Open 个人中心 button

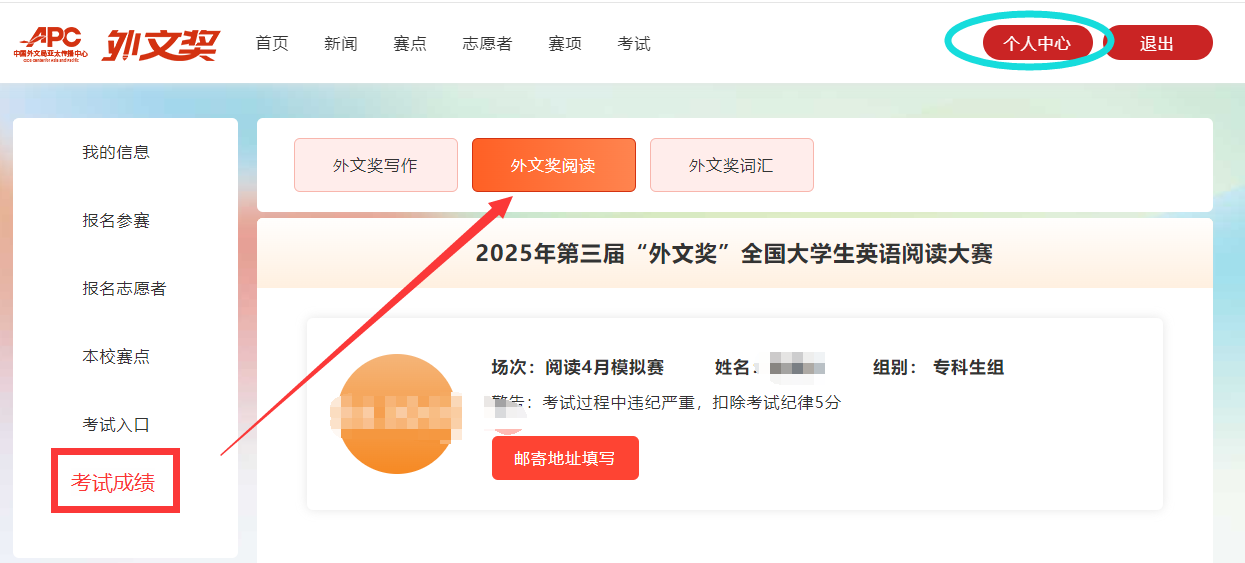(1037, 43)
